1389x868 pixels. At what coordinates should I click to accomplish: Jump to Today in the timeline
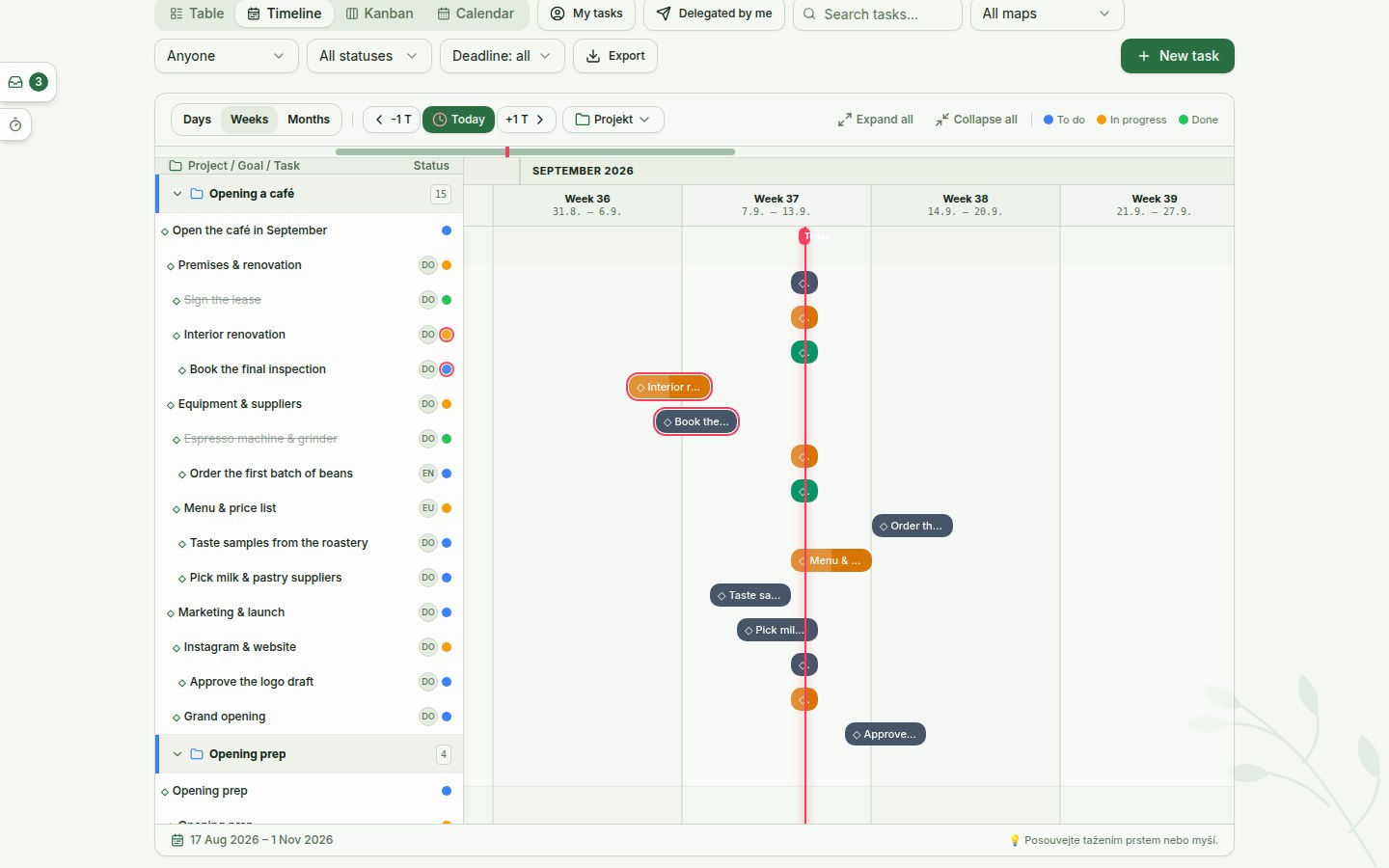(x=458, y=120)
